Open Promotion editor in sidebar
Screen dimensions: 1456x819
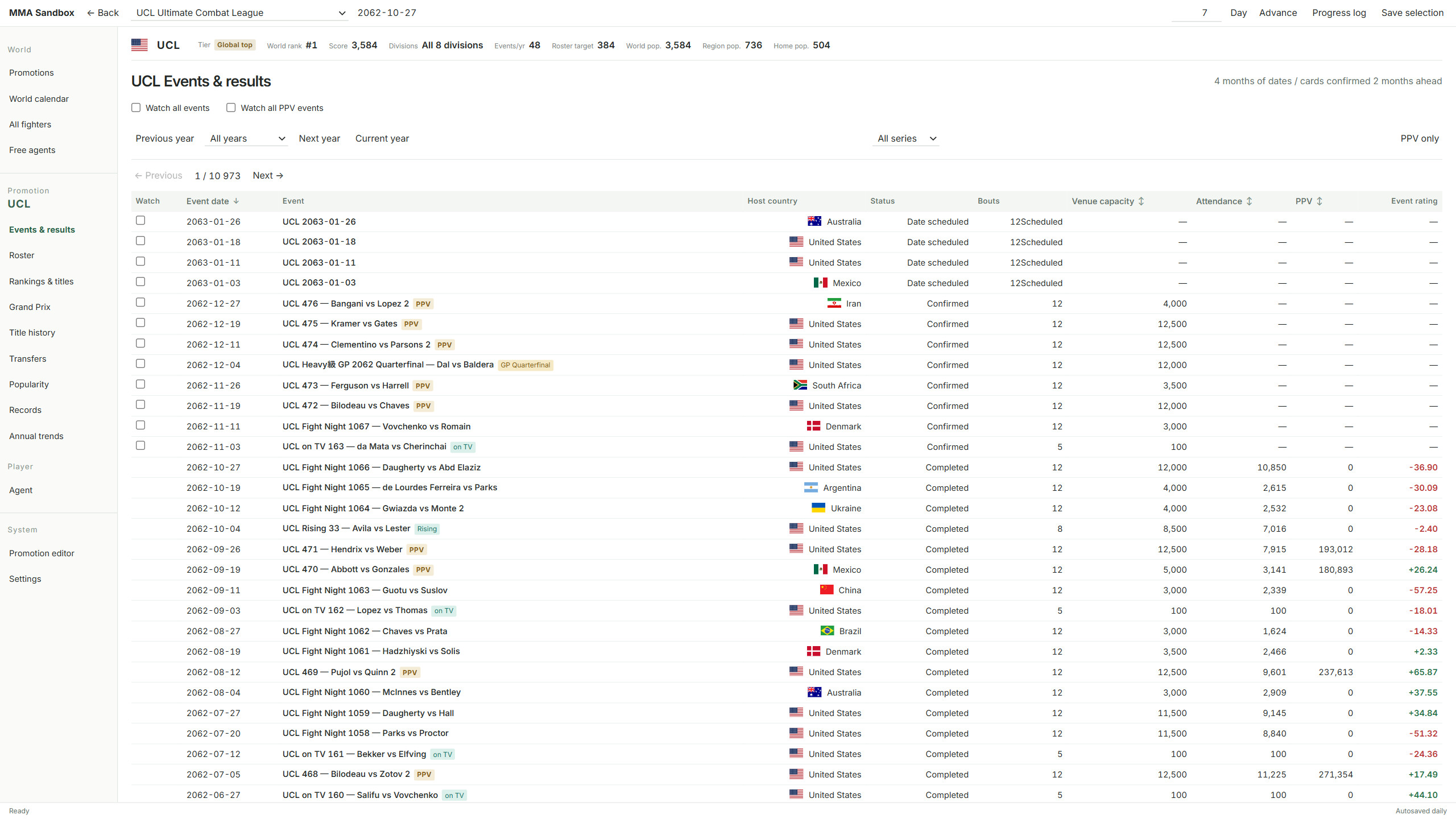tap(42, 553)
